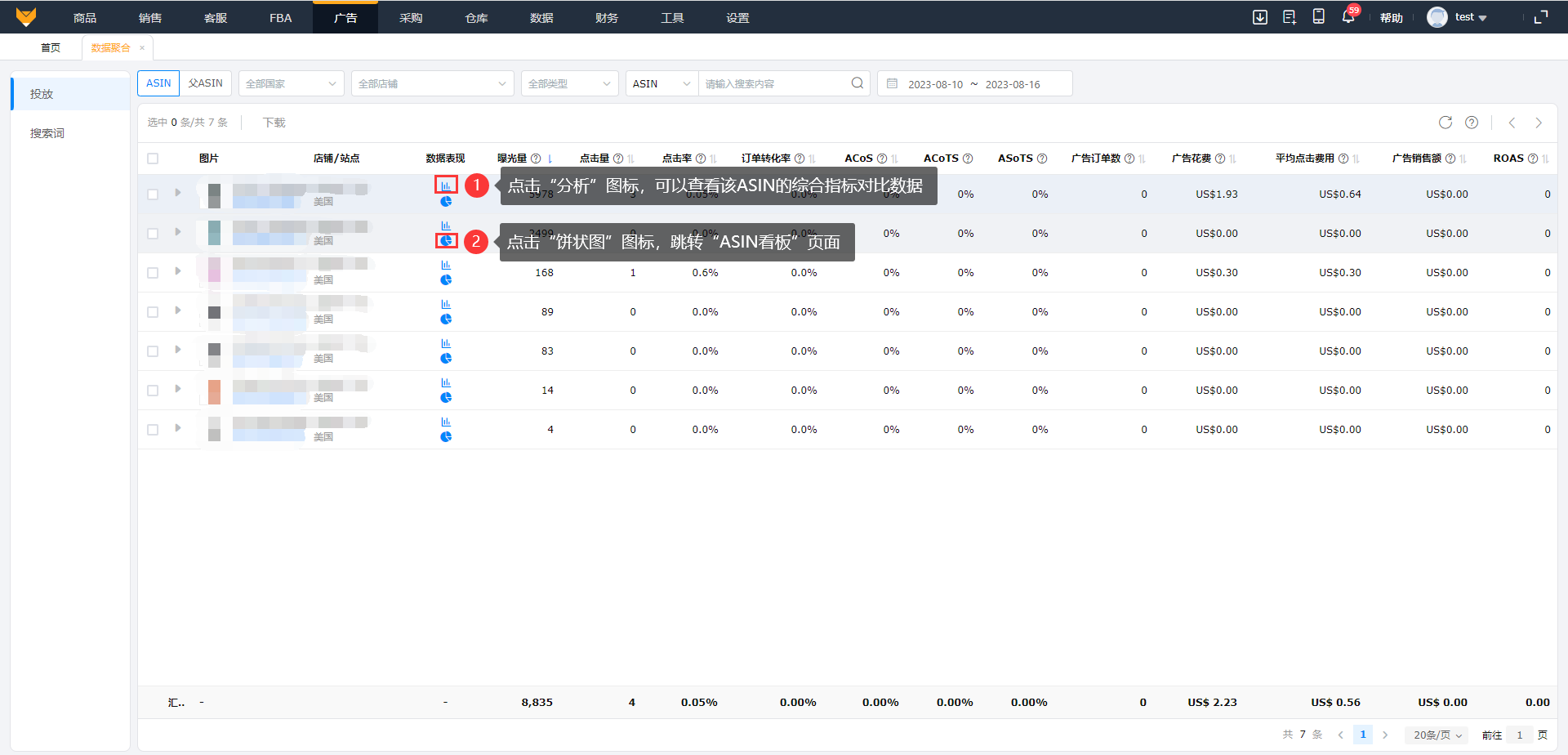
Task: Open the 全部店铺 store dropdown
Action: coord(432,83)
